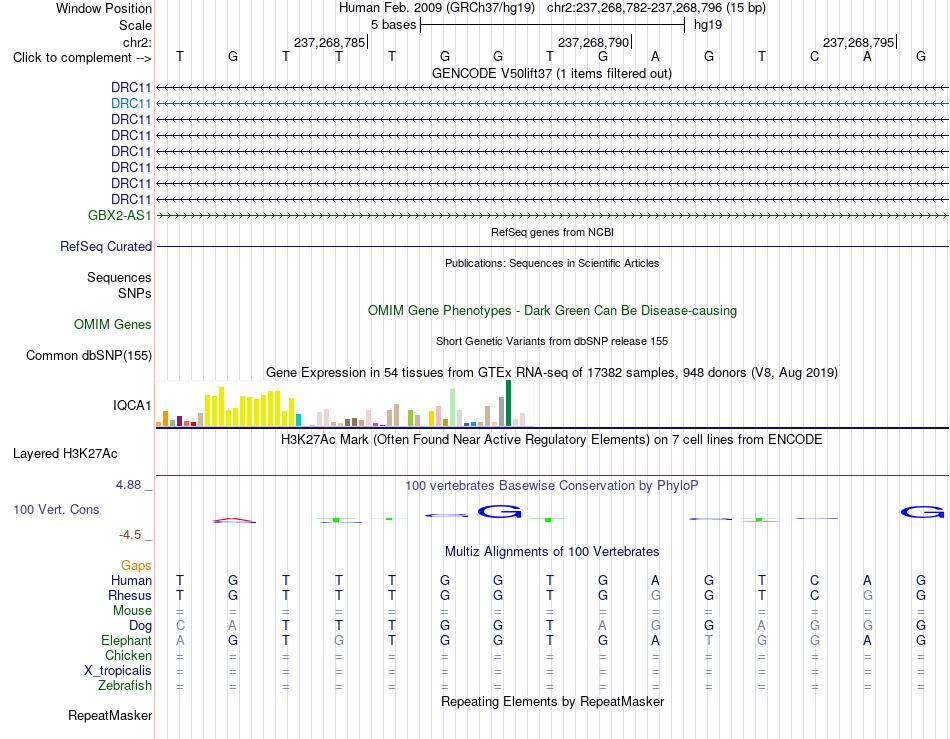Click the 'Click to complement -->' label
The height and width of the screenshot is (739, 950).
coord(82,58)
